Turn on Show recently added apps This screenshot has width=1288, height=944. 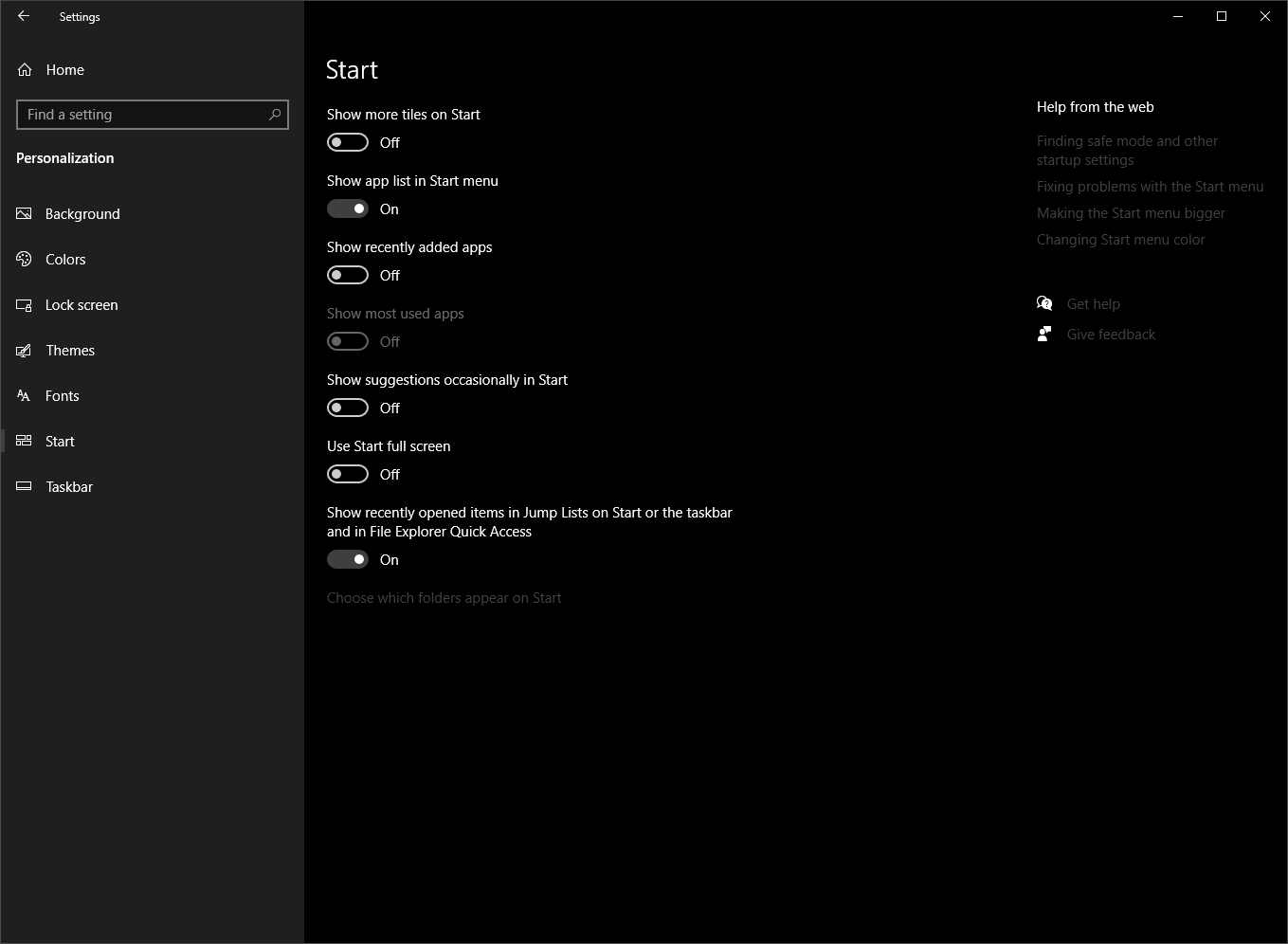pyautogui.click(x=348, y=275)
